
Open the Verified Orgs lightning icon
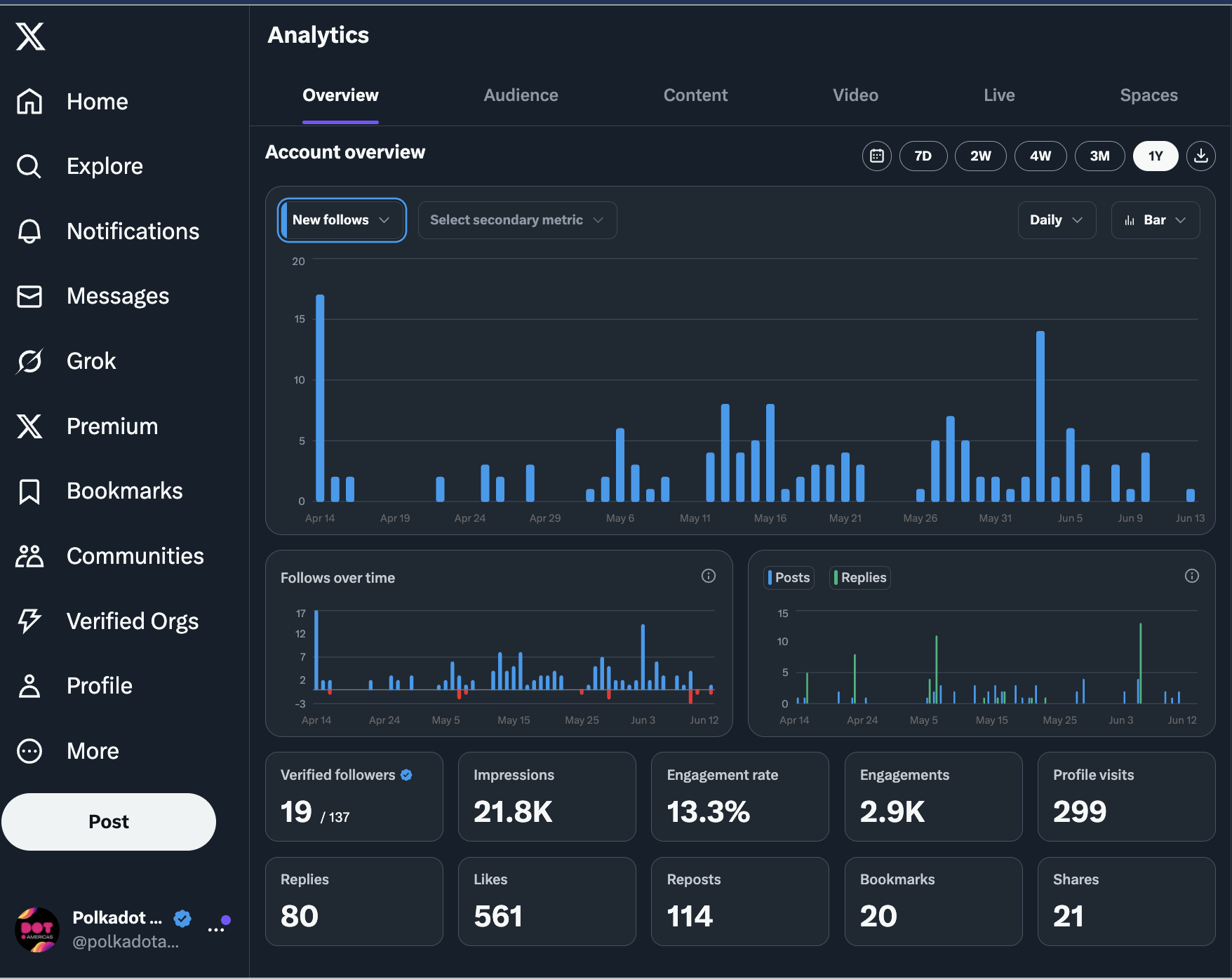click(x=29, y=621)
